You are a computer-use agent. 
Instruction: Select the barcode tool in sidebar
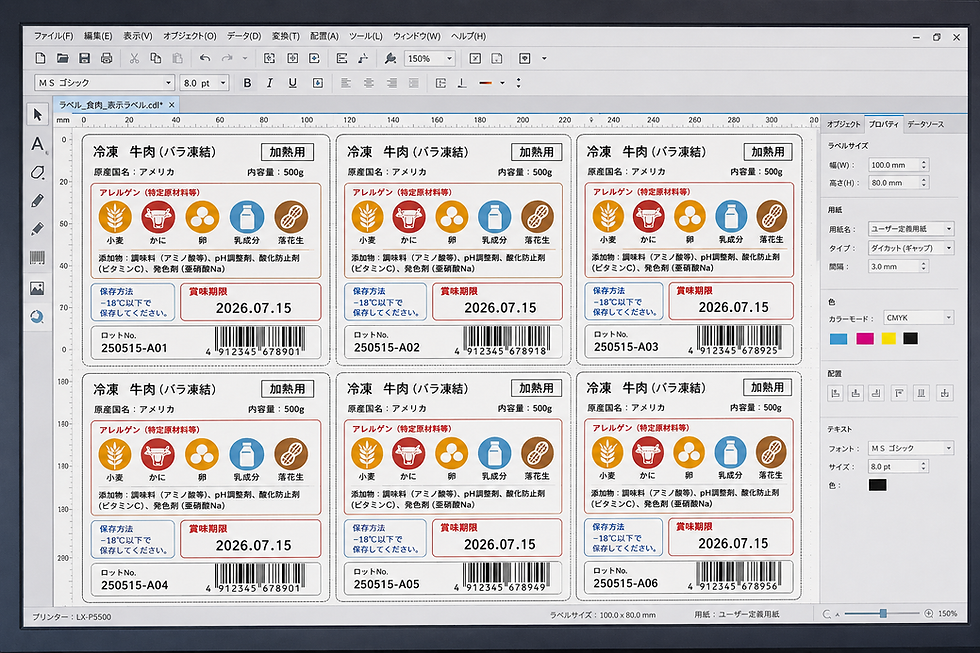click(38, 257)
